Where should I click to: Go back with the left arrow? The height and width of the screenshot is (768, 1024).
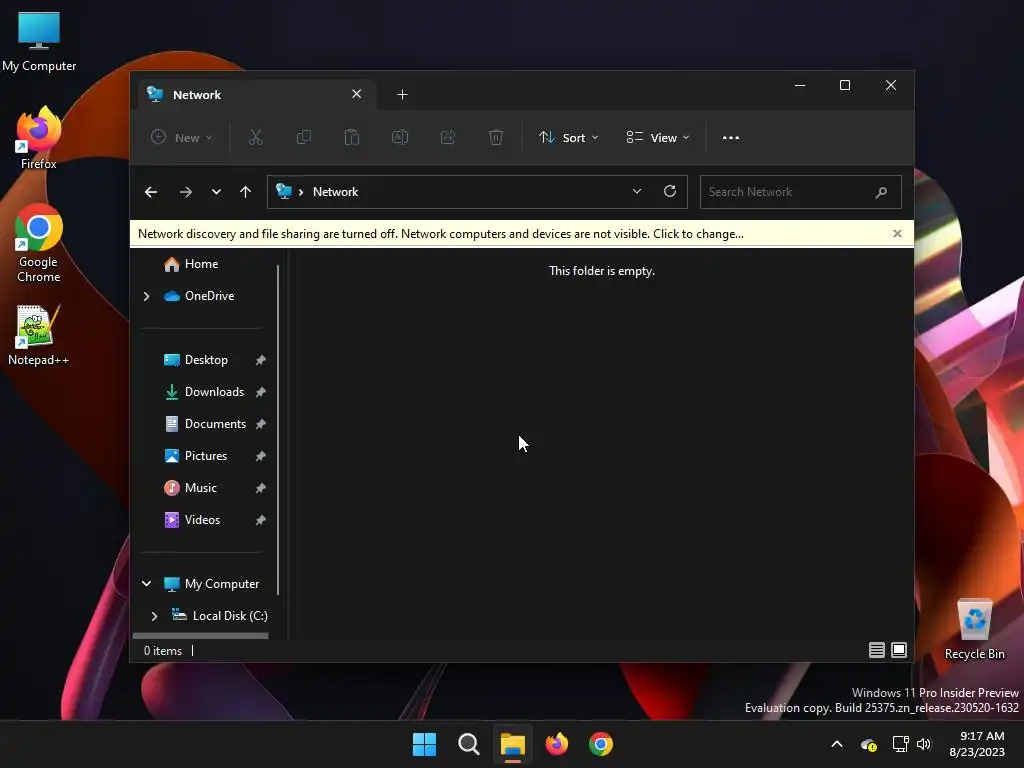[x=151, y=192]
